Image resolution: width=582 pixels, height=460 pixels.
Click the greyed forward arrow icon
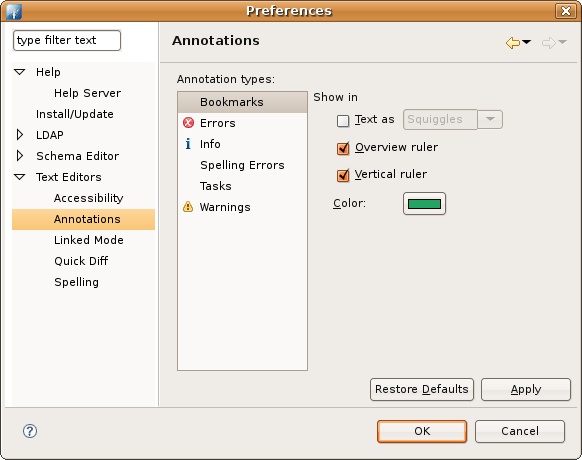tap(549, 43)
